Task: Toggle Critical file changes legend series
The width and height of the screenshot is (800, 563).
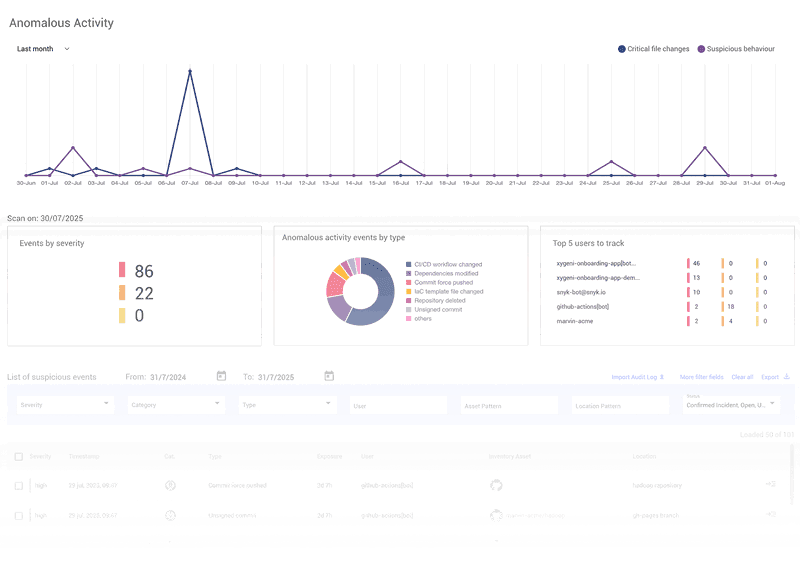Action: [x=621, y=48]
